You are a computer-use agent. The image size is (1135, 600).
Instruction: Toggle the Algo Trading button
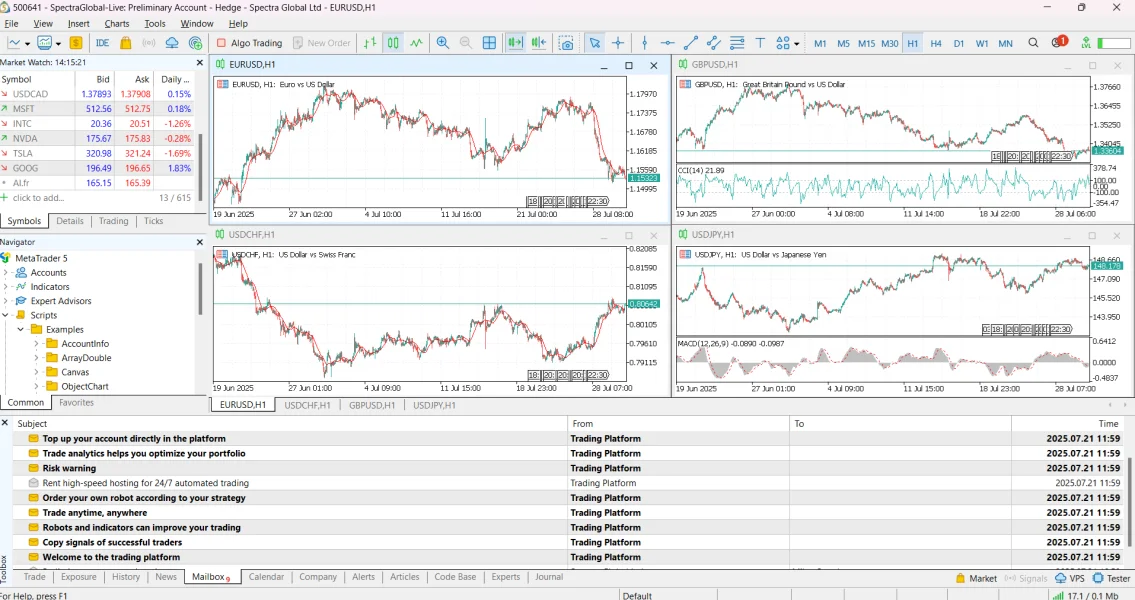pyautogui.click(x=248, y=43)
